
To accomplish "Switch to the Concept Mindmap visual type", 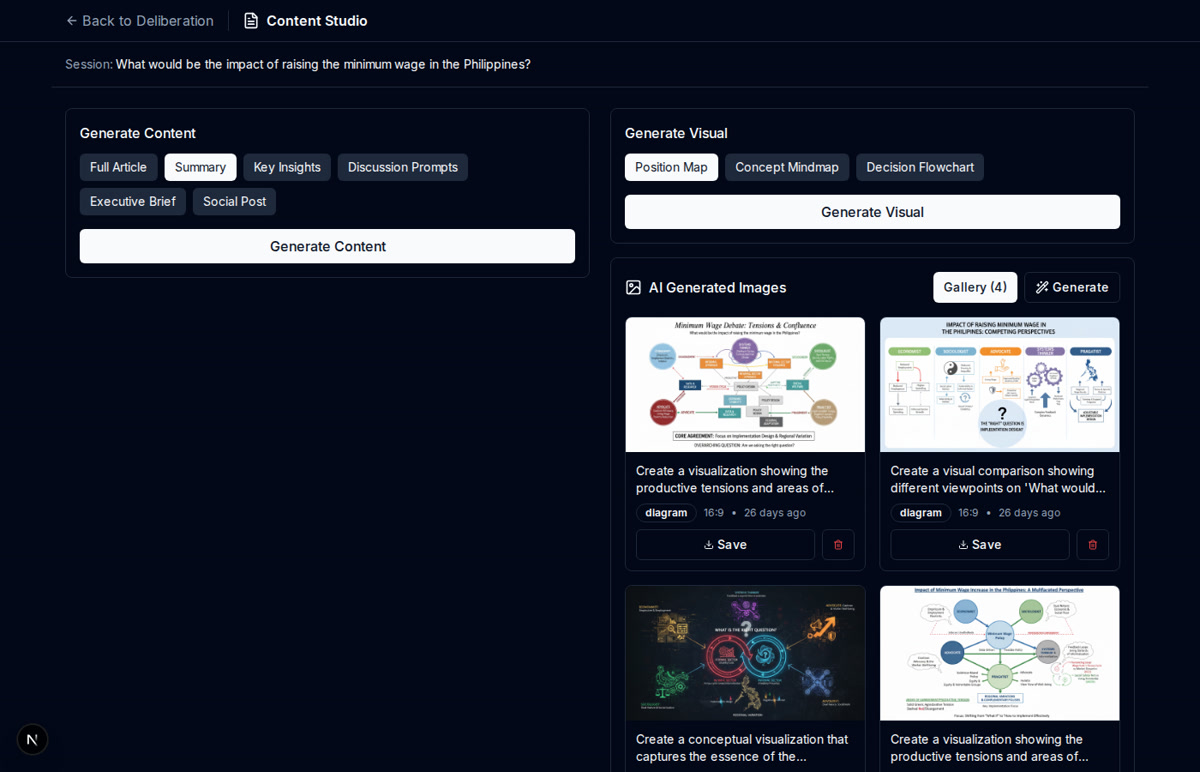I will 787,167.
